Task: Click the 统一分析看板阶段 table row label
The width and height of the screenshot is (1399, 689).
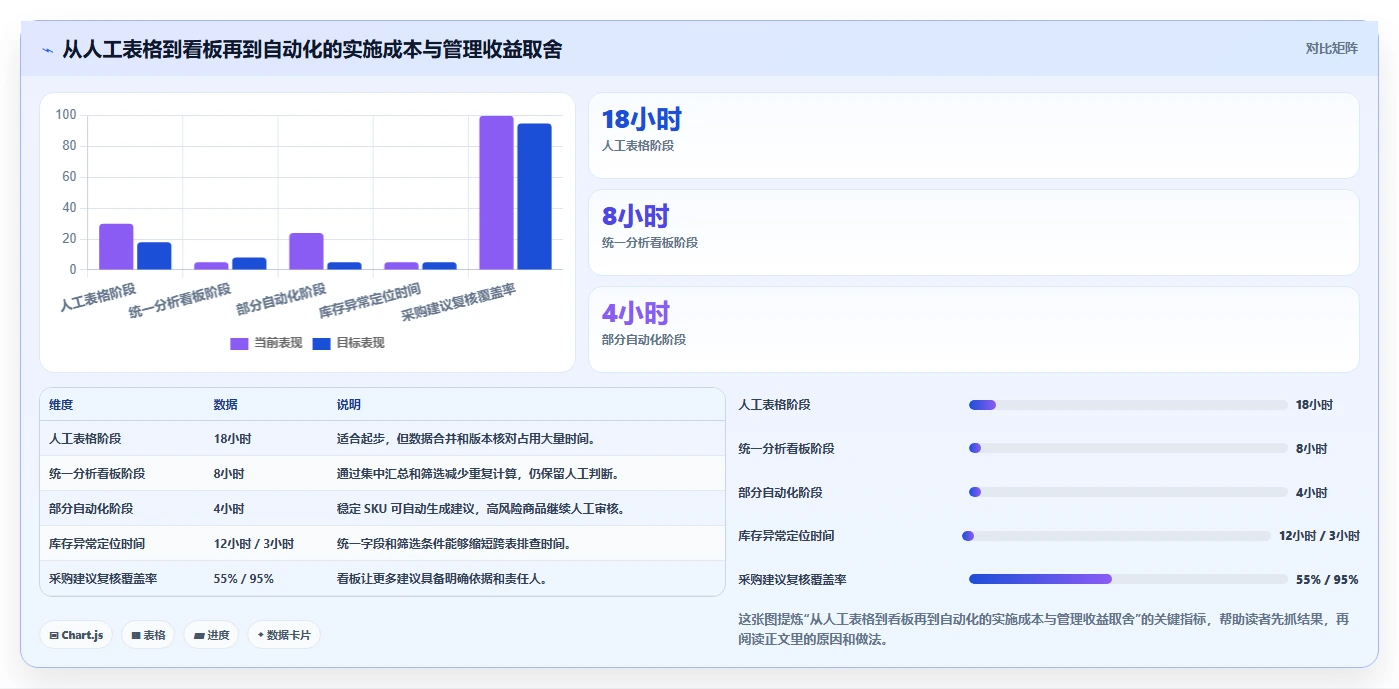Action: [x=97, y=474]
